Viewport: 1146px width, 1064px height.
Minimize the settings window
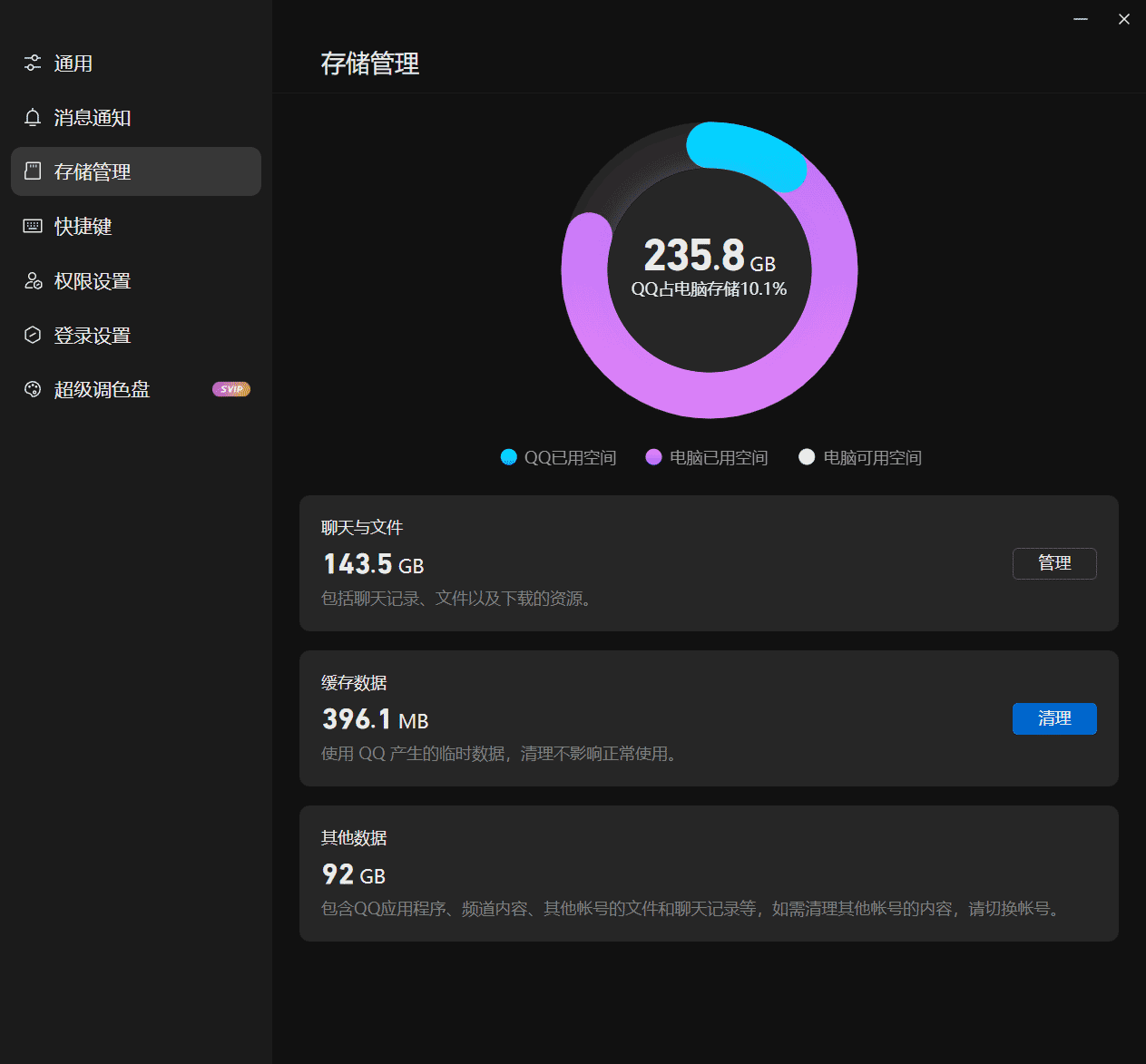pyautogui.click(x=1081, y=19)
